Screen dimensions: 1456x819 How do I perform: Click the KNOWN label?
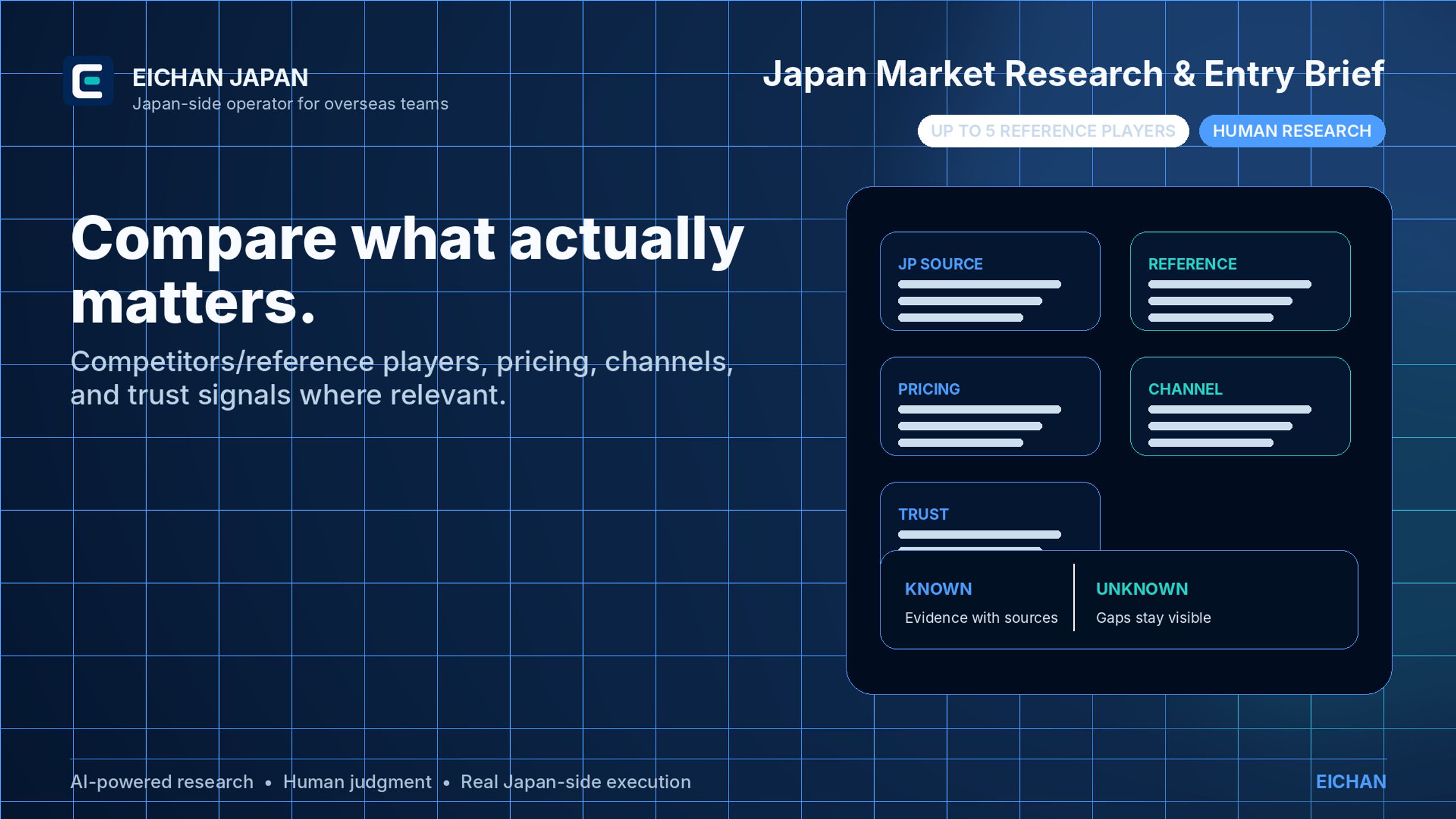coord(938,589)
